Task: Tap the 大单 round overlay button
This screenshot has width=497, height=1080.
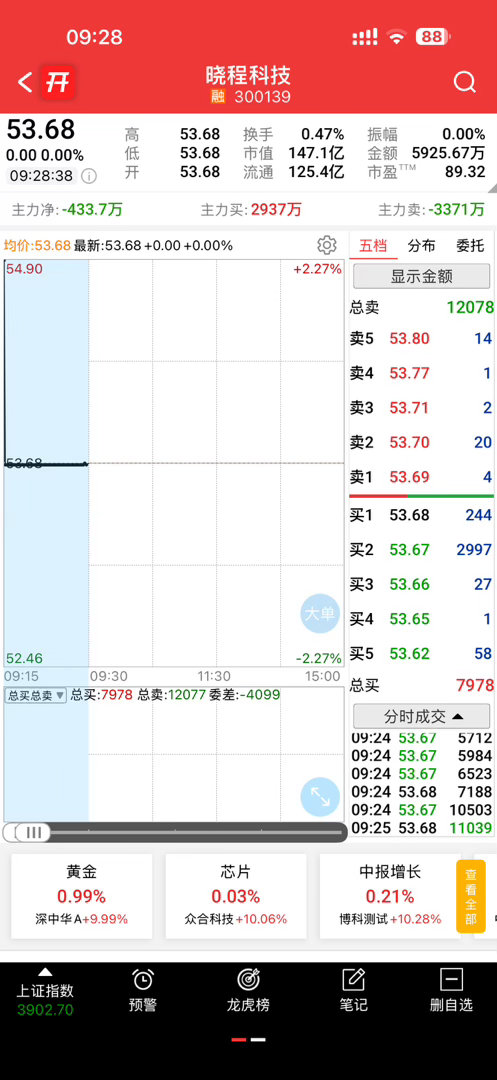Action: pyautogui.click(x=320, y=613)
